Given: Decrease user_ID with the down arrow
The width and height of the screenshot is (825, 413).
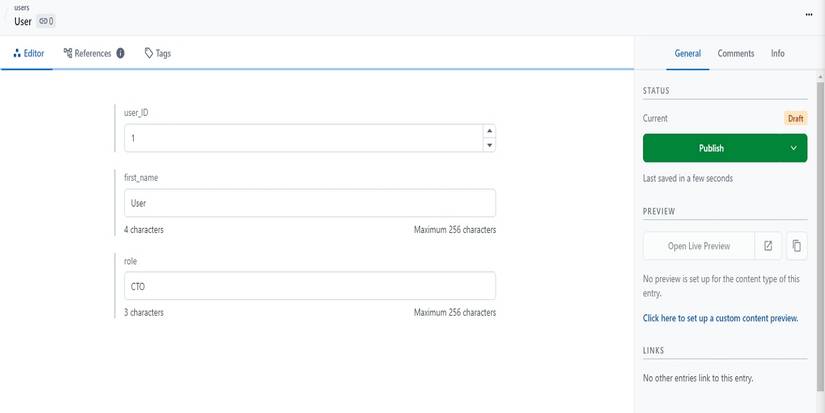Looking at the screenshot, I should point(489,145).
